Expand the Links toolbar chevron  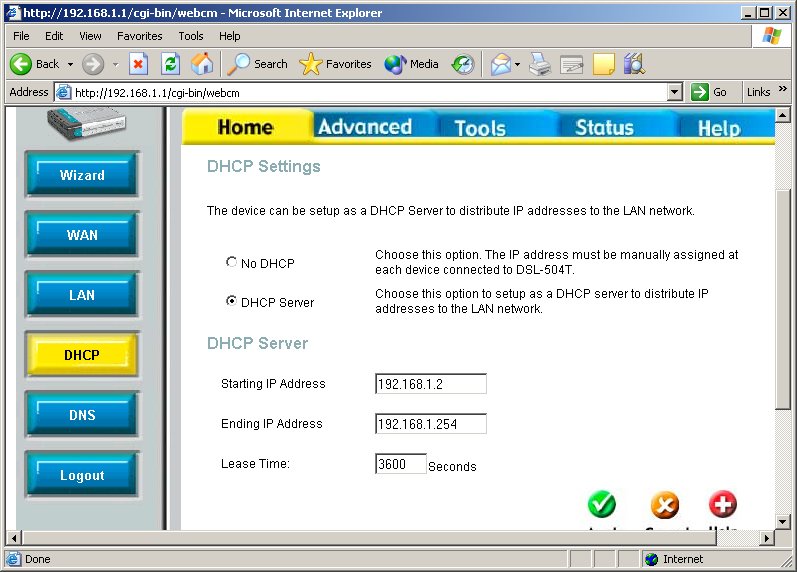click(782, 89)
